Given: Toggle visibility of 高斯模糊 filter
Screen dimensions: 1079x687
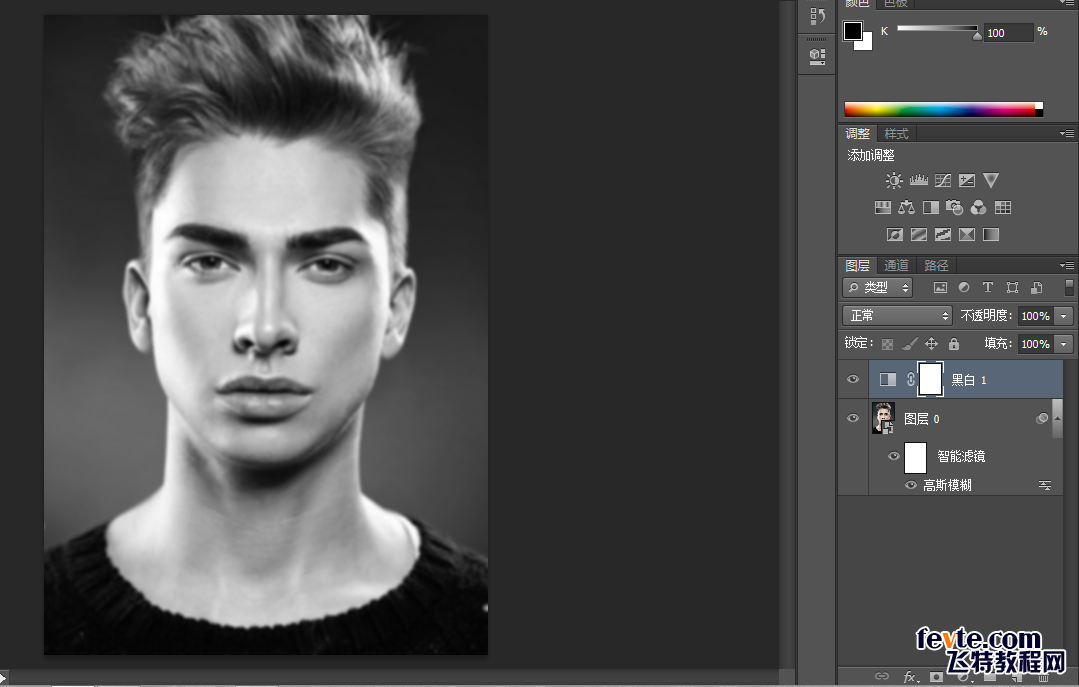Looking at the screenshot, I should click(910, 485).
